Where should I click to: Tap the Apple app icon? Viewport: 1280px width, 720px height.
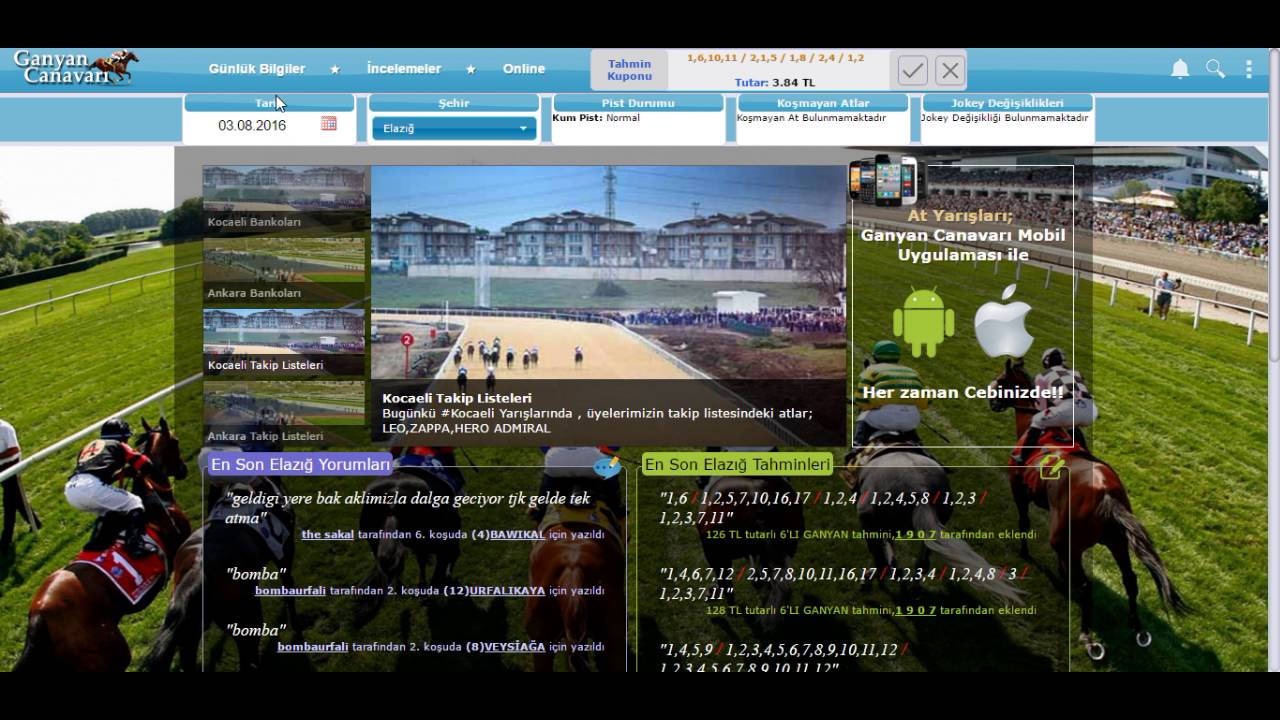tap(1003, 322)
